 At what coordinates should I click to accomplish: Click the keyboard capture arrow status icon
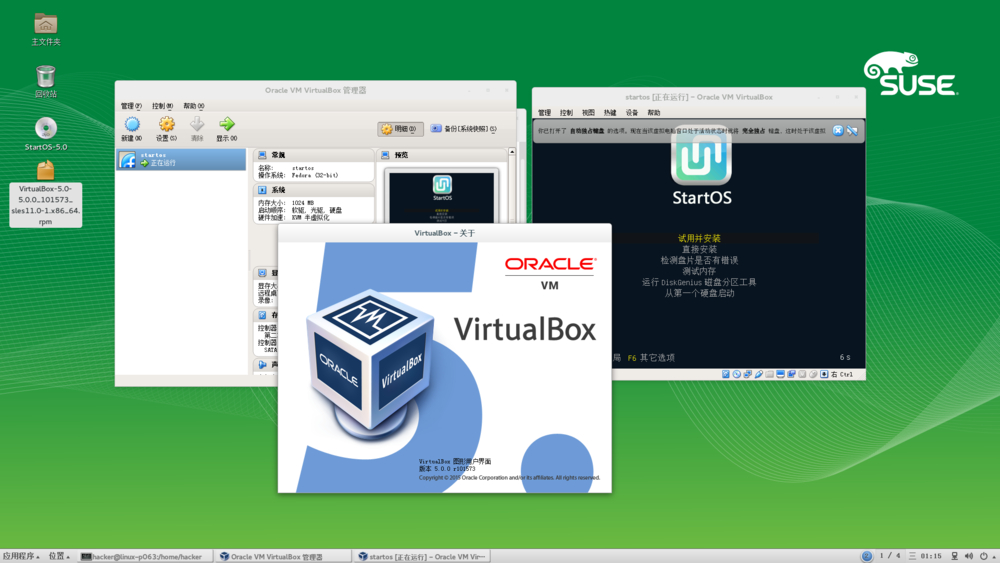824,374
